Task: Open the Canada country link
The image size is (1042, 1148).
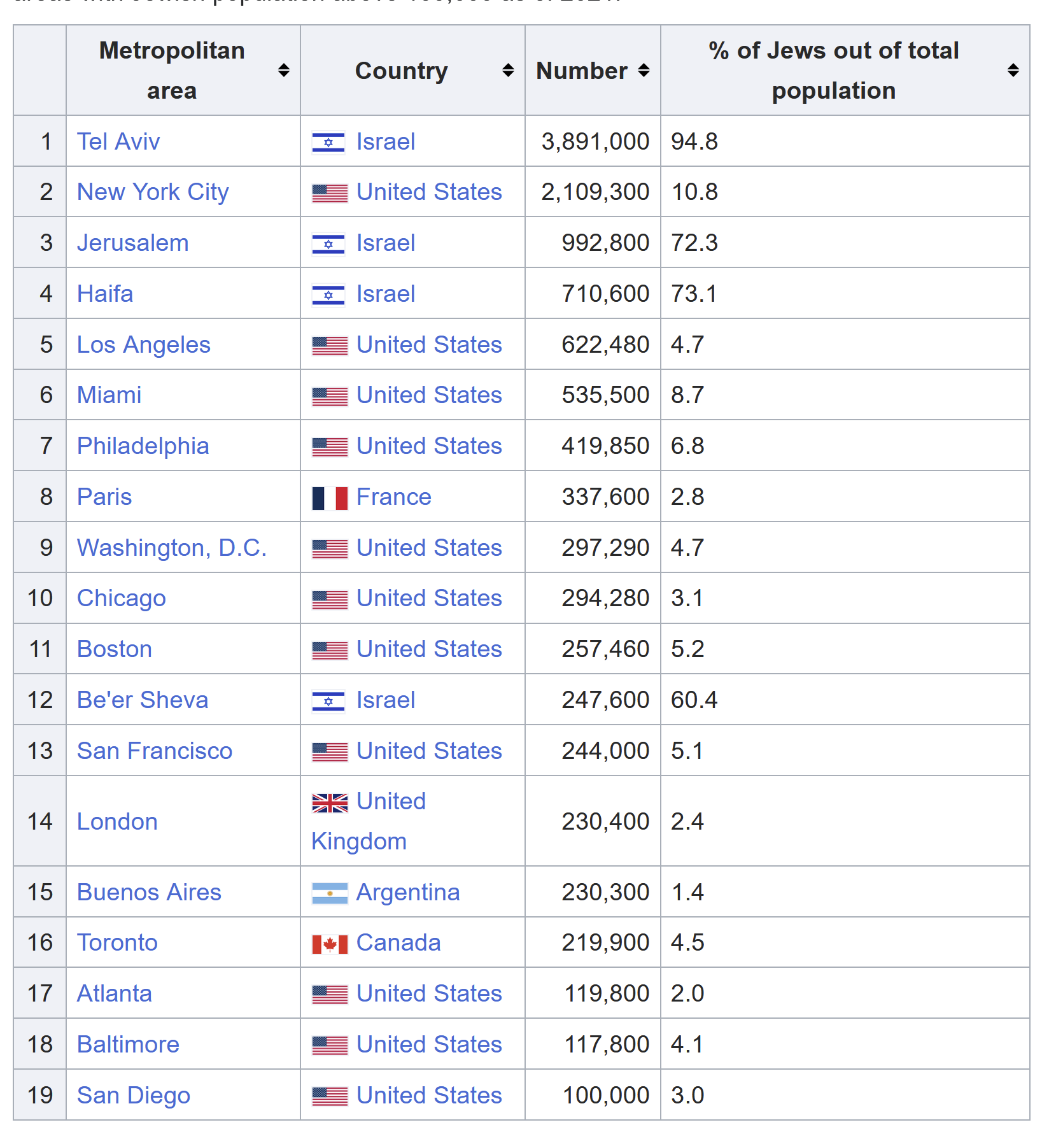Action: tap(398, 943)
